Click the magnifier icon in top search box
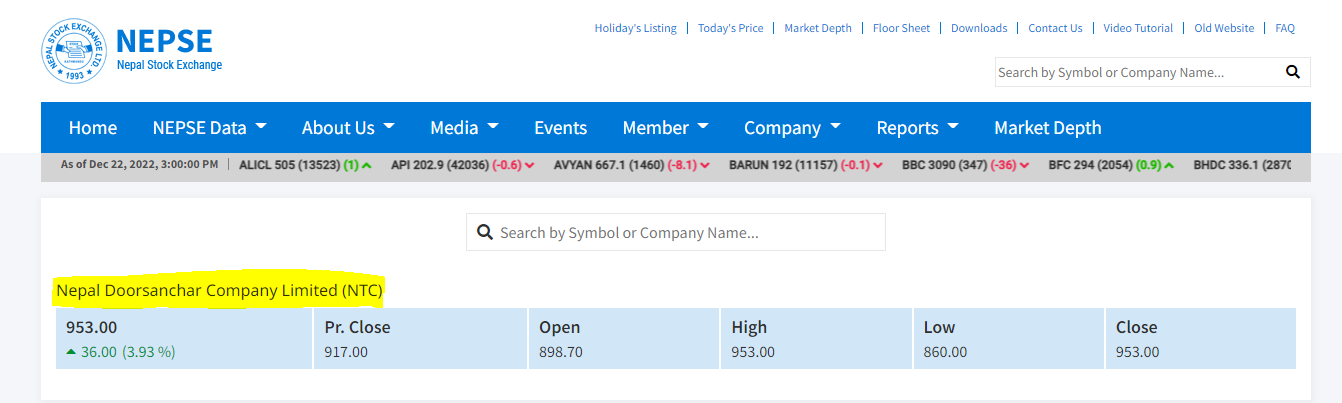1342x403 pixels. (1292, 72)
